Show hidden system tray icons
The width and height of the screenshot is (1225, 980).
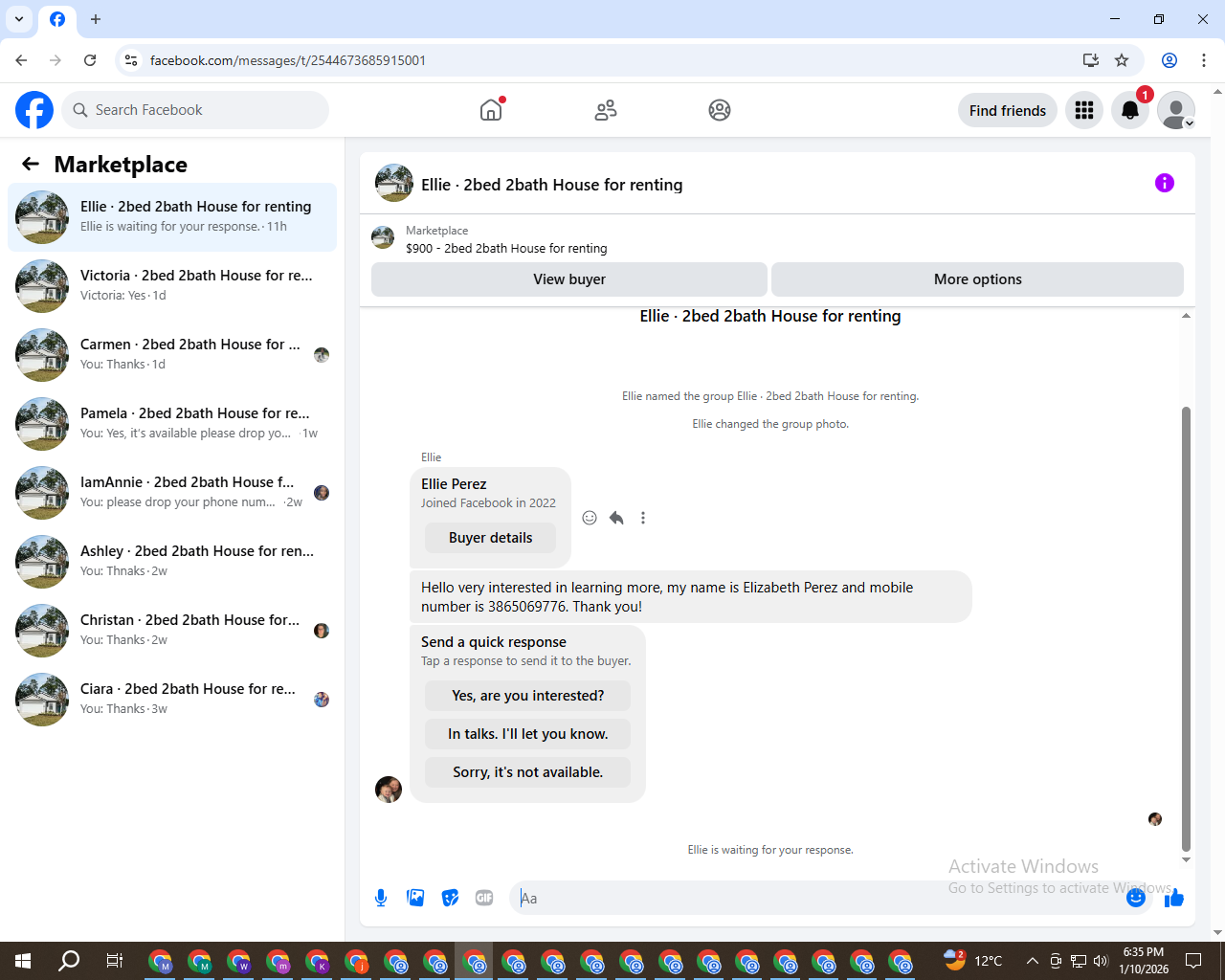coord(1032,961)
